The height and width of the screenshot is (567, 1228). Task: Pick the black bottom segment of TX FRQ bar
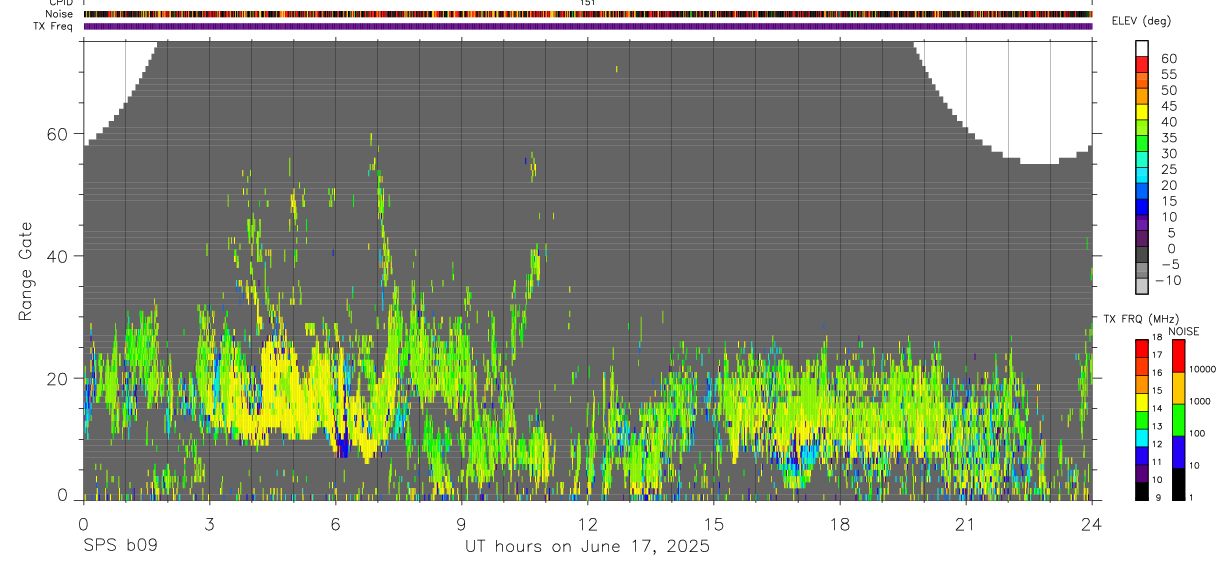tap(1142, 491)
